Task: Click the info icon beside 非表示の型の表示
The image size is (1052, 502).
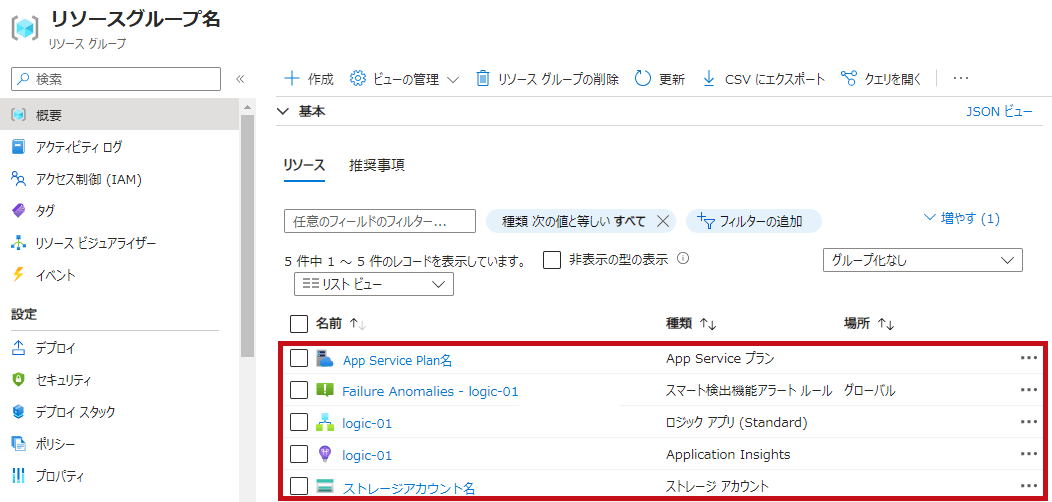Action: click(x=683, y=258)
